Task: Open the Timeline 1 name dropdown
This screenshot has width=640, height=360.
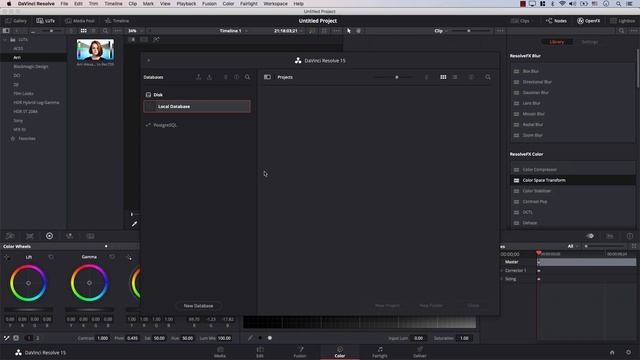Action: (x=233, y=31)
